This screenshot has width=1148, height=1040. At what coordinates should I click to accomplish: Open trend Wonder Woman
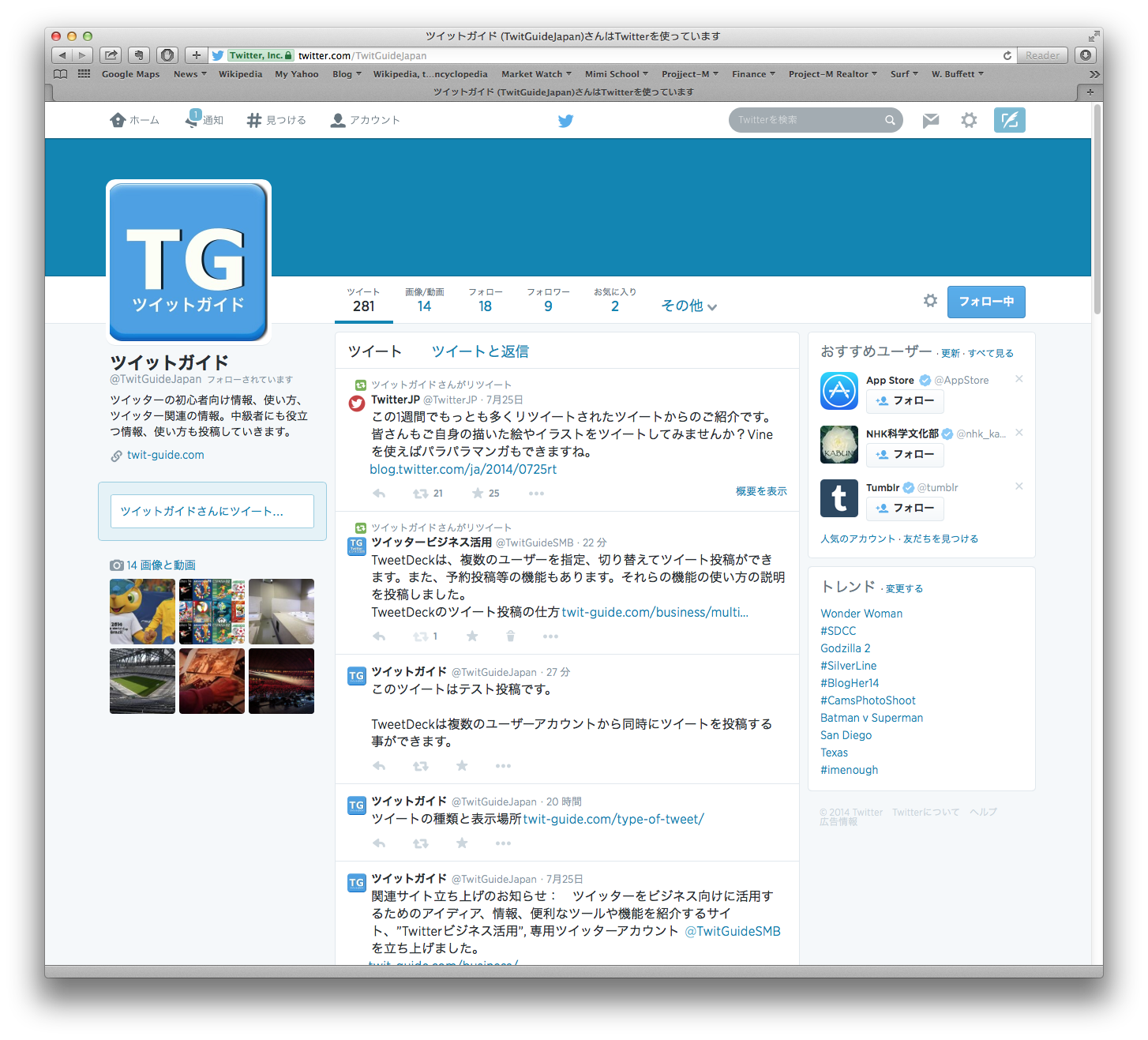pyautogui.click(x=861, y=614)
